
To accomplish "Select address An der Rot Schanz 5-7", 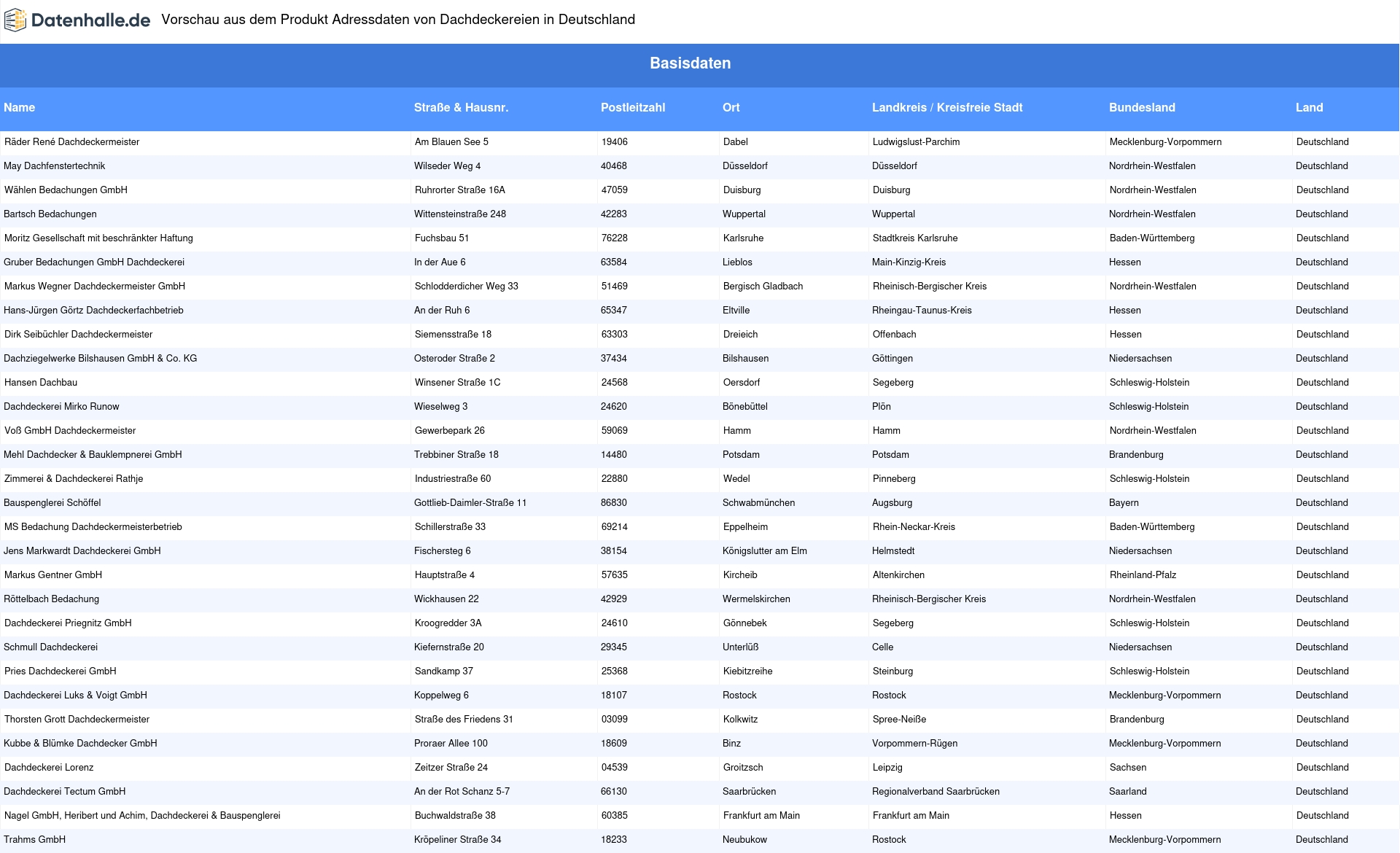I will coord(462,792).
